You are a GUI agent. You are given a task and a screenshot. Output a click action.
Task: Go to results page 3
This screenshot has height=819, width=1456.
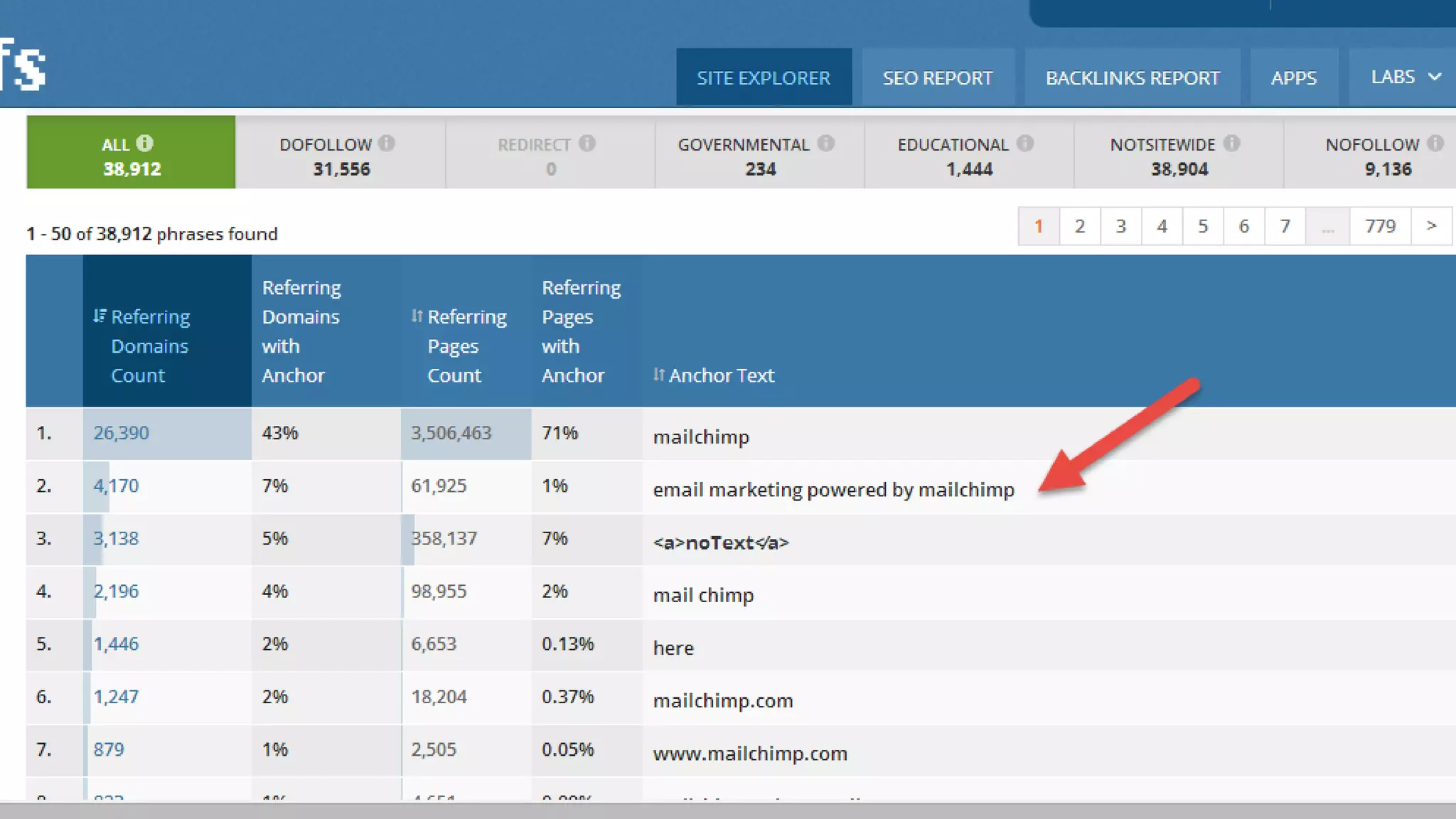(1120, 226)
